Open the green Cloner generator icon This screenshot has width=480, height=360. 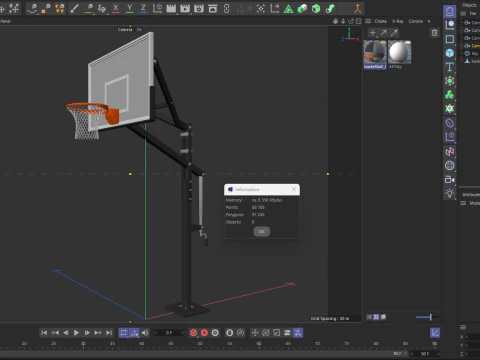coord(450,95)
